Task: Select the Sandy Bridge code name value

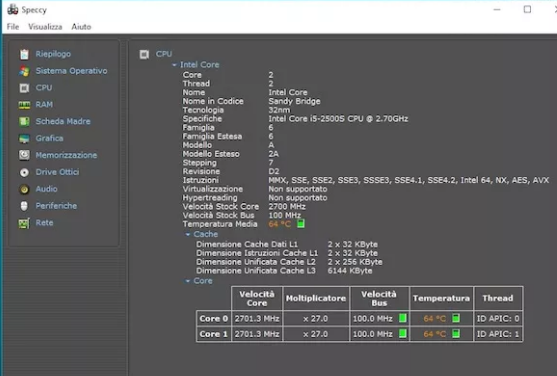Action: (x=294, y=101)
